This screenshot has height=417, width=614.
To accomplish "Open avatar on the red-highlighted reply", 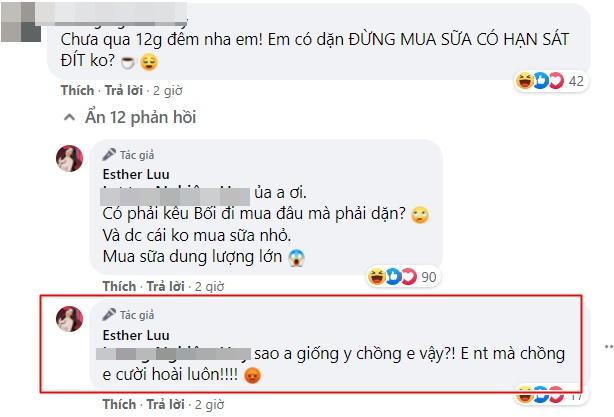I will pos(71,319).
